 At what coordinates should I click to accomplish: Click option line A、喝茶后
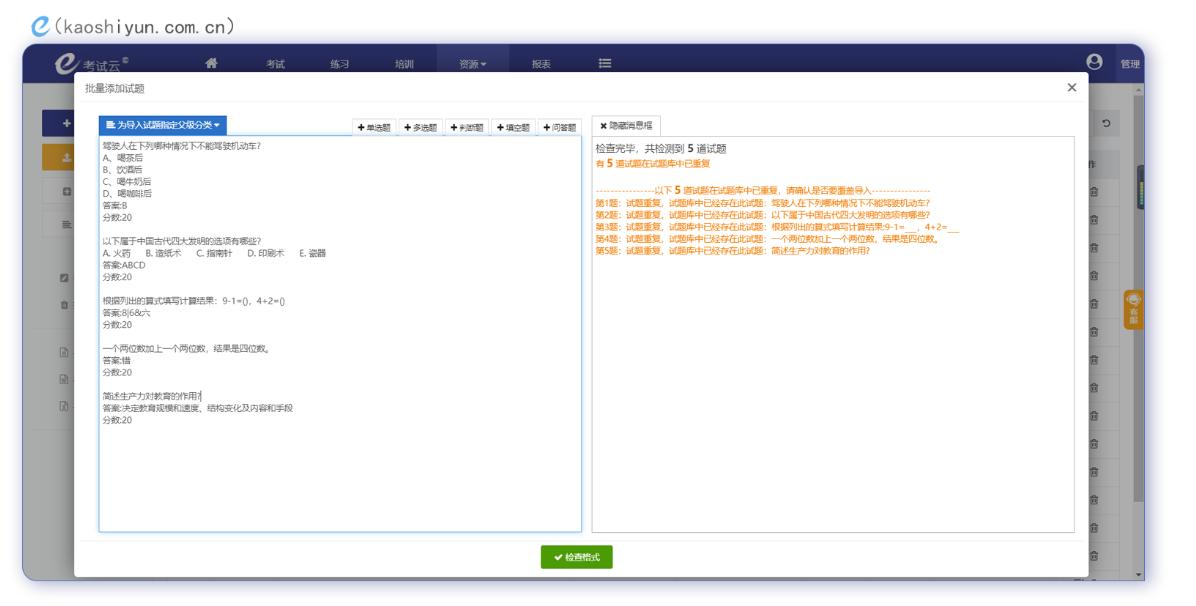[x=123, y=158]
